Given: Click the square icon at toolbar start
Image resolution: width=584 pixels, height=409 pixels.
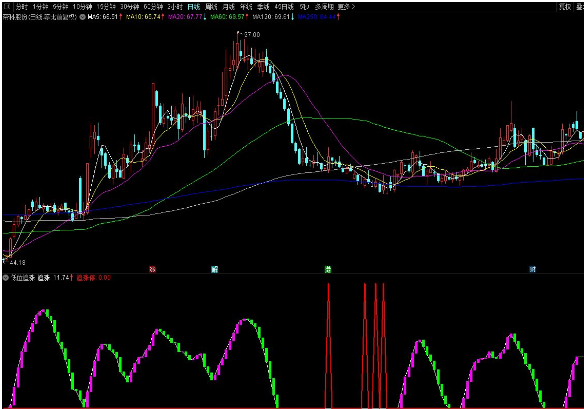Looking at the screenshot, I should (x=7, y=6).
